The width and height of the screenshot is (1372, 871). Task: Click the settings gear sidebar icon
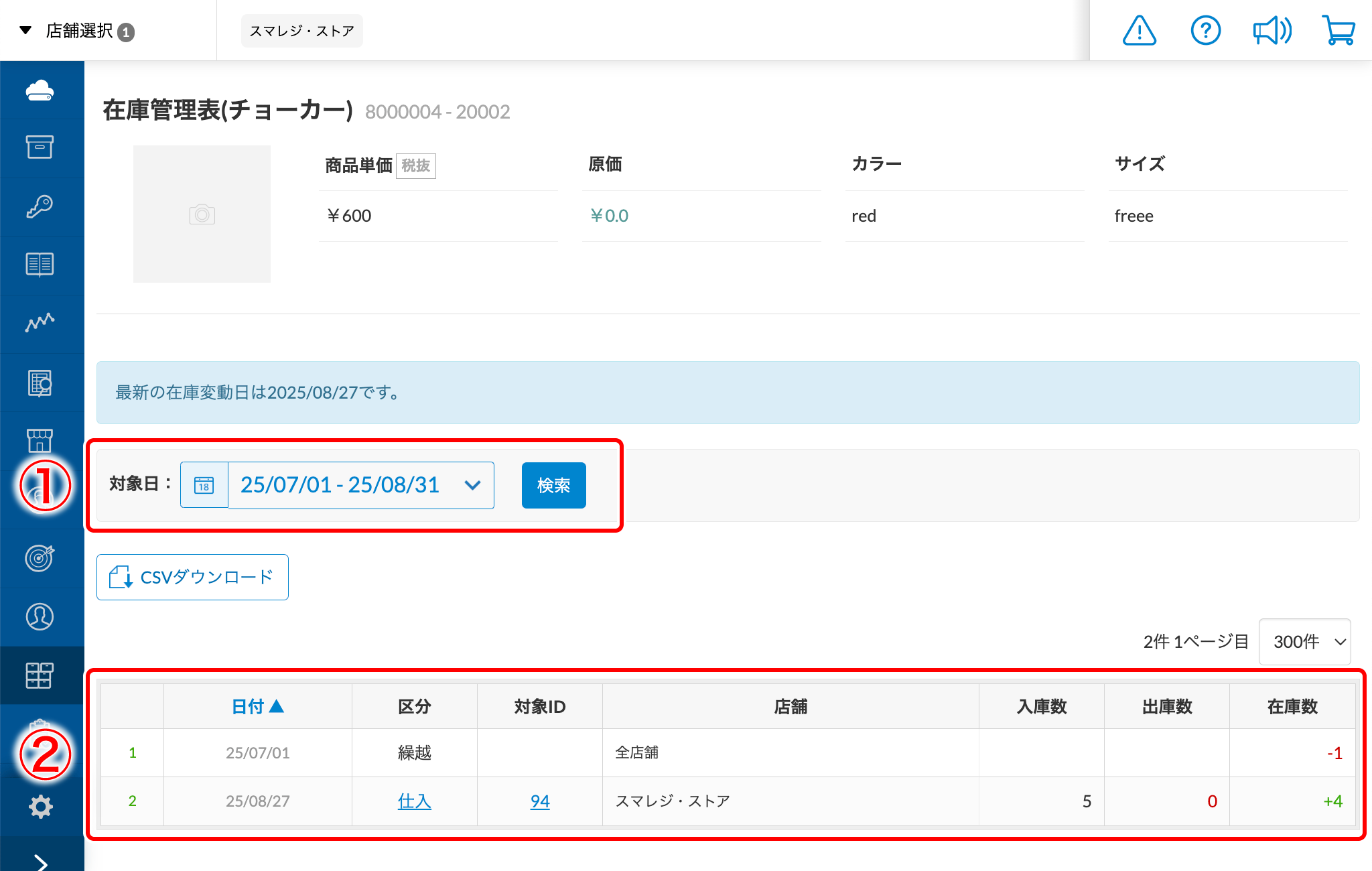(x=40, y=807)
